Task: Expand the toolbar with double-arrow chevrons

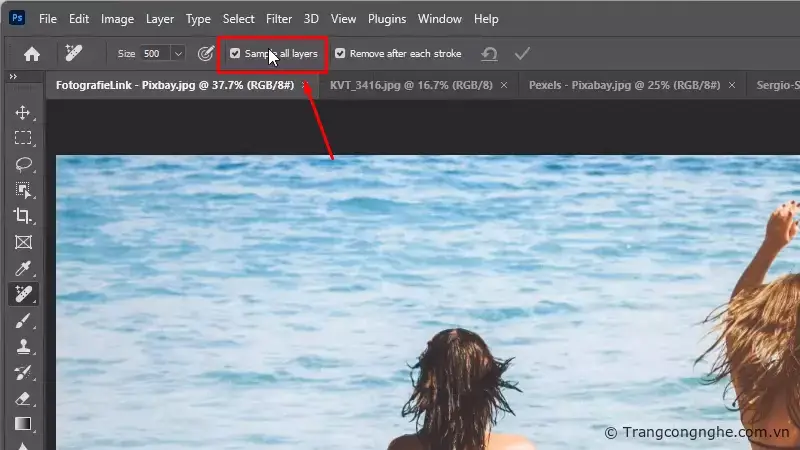Action: click(x=14, y=77)
